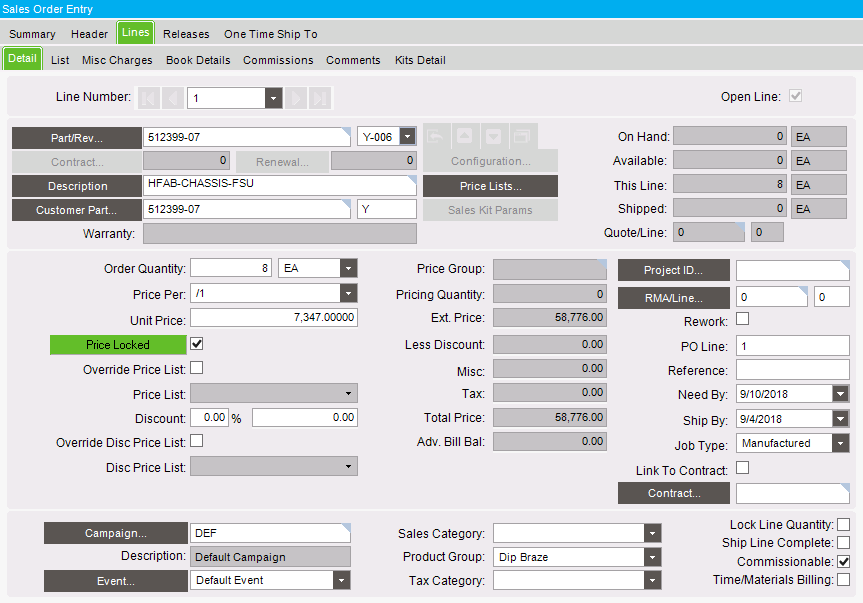Open the Releases tab
The width and height of the screenshot is (863, 603).
click(x=186, y=34)
